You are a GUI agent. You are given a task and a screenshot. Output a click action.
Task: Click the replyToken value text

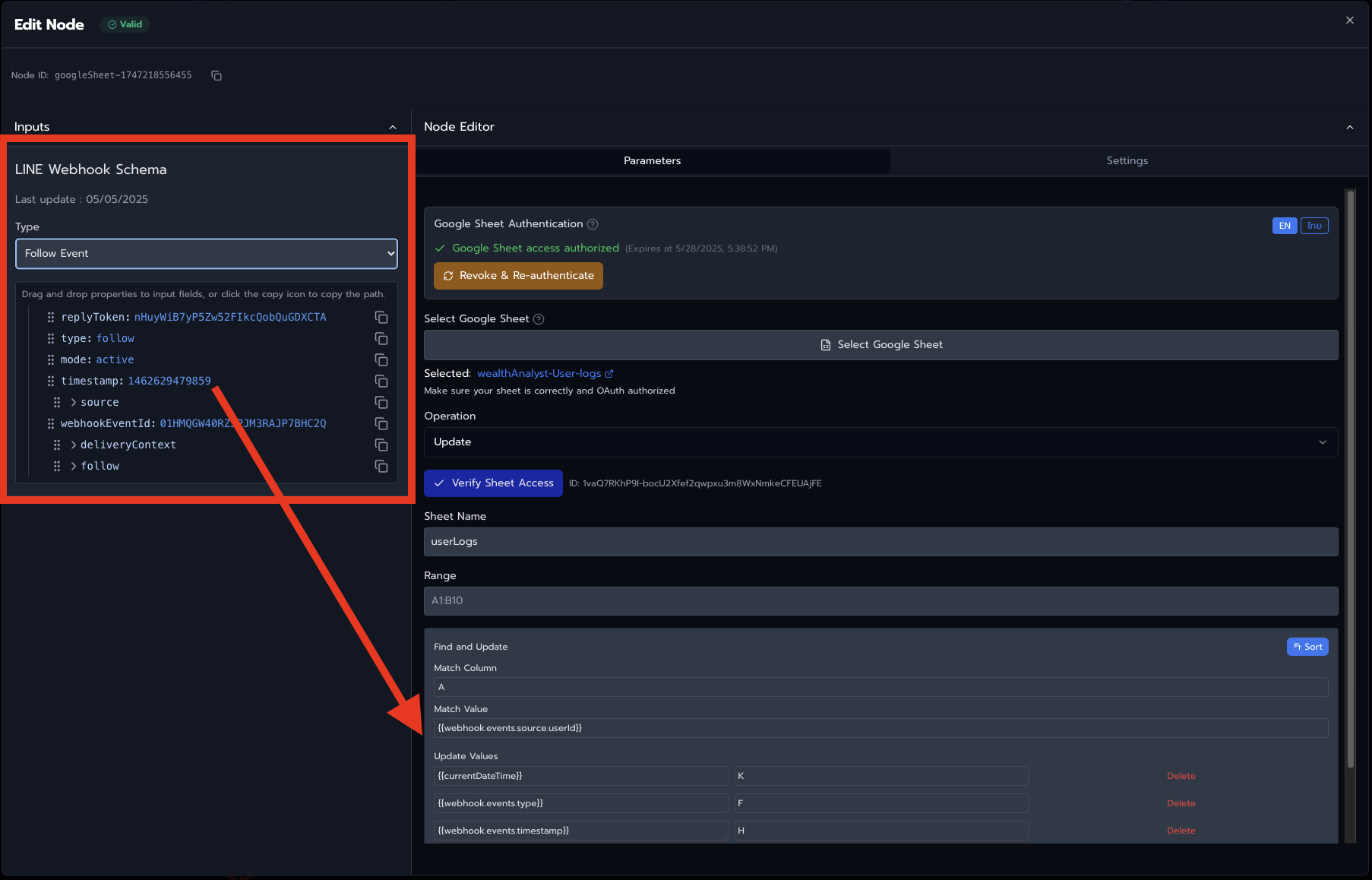click(x=230, y=318)
